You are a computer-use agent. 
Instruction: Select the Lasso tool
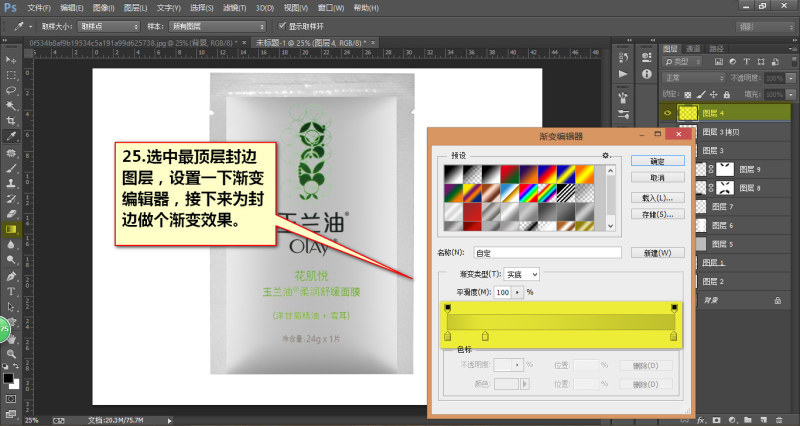11,91
